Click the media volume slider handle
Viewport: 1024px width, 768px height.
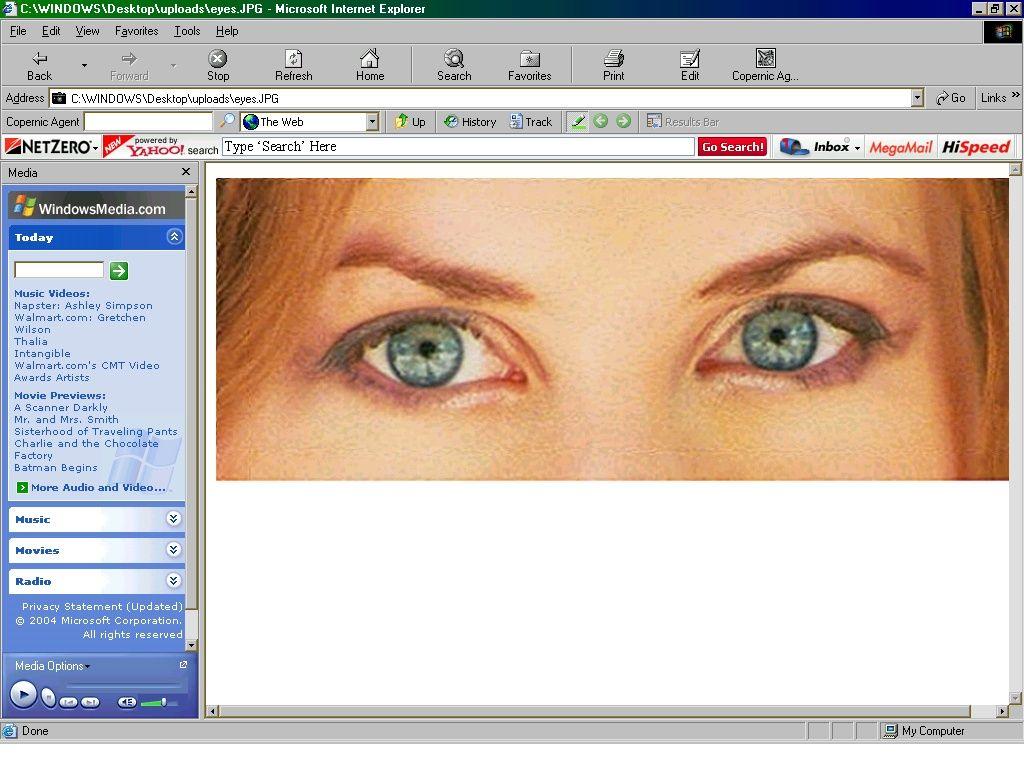pyautogui.click(x=164, y=702)
